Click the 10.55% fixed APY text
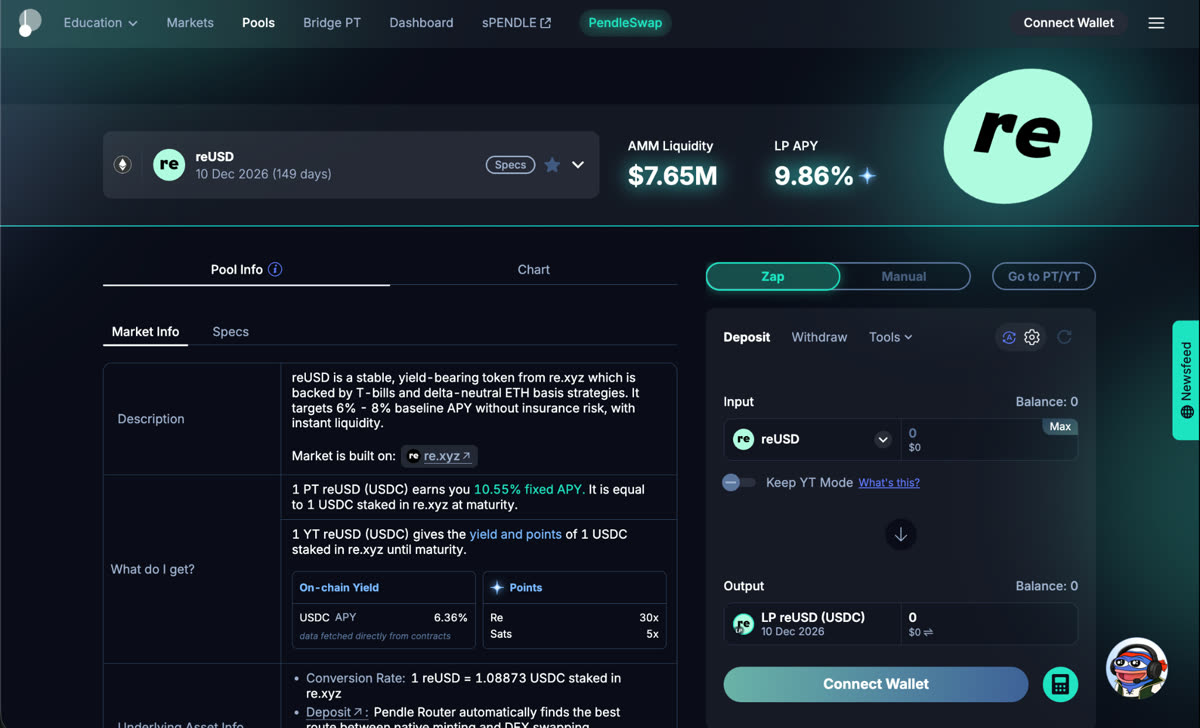This screenshot has width=1200, height=728. [529, 490]
